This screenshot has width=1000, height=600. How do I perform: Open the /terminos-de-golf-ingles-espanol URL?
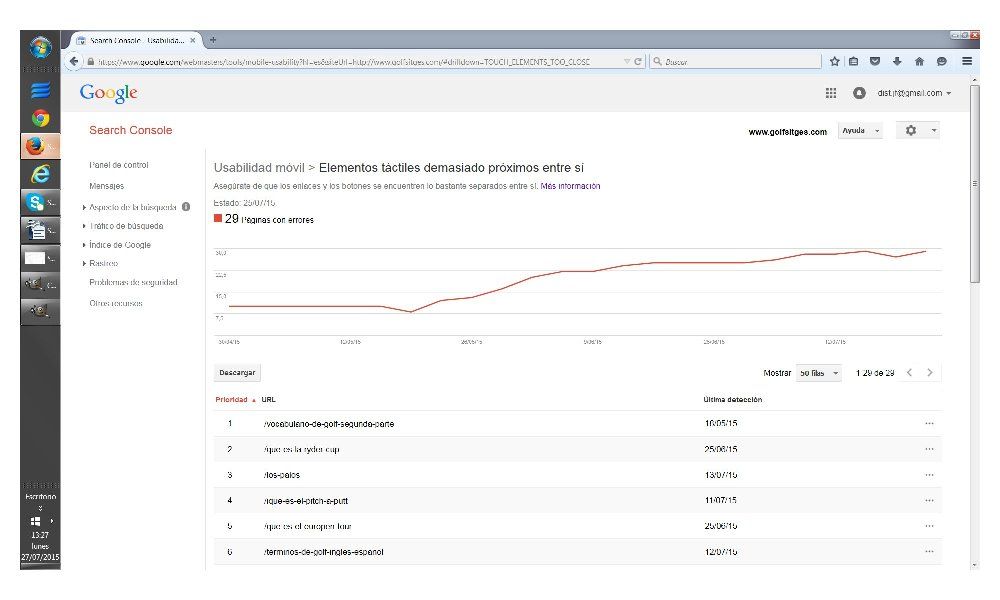(x=323, y=552)
